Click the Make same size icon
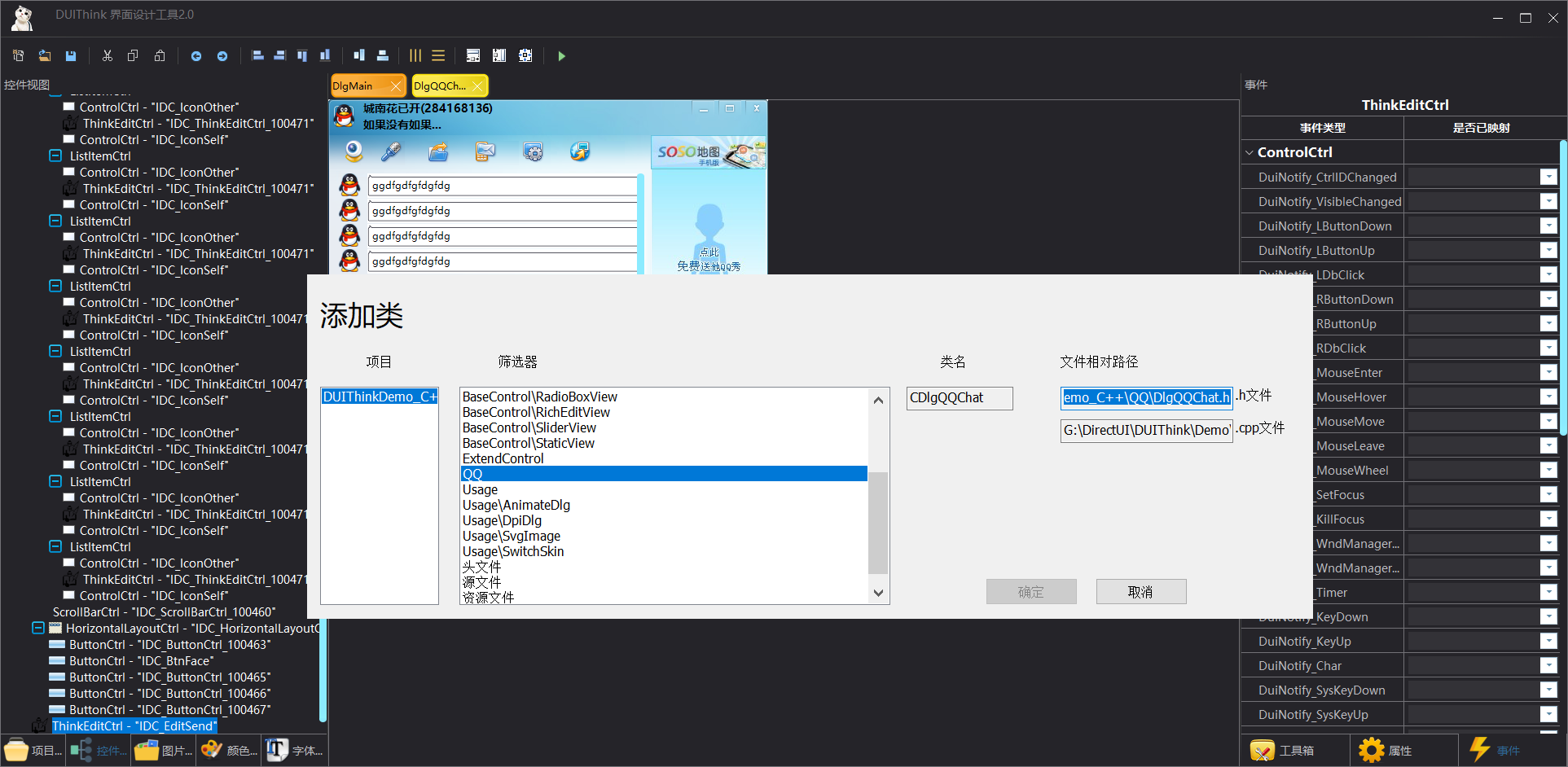 (x=525, y=55)
